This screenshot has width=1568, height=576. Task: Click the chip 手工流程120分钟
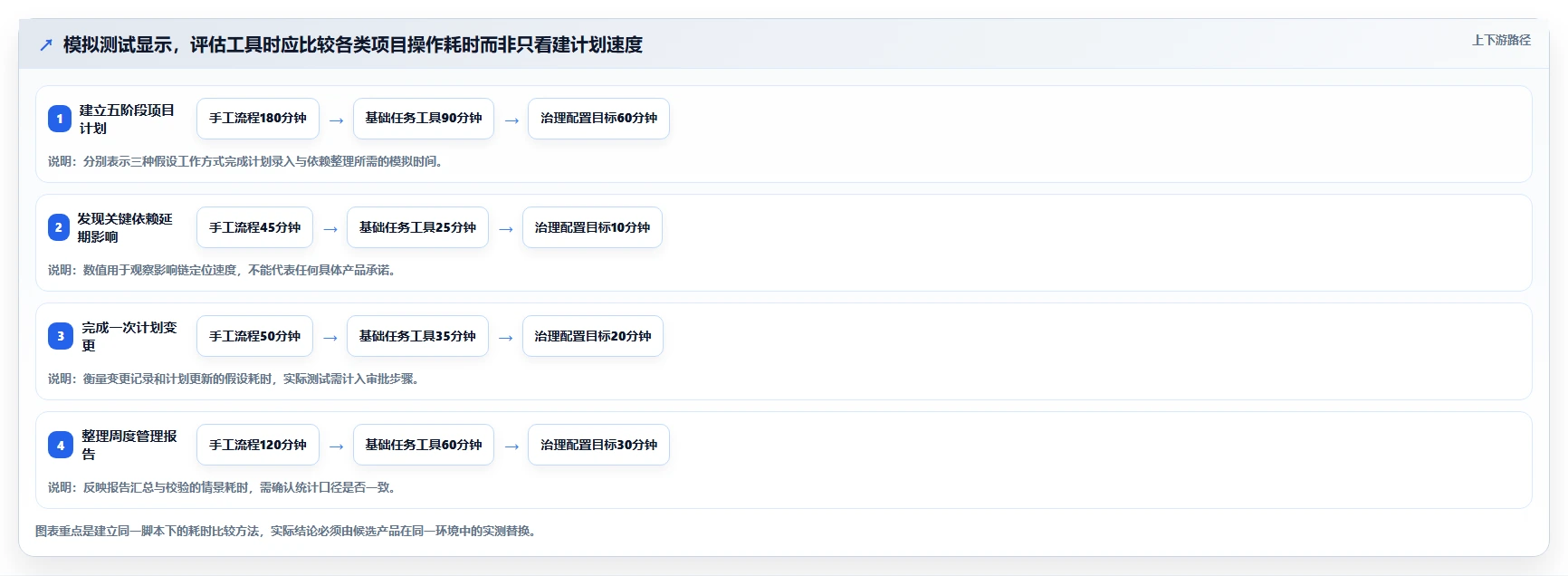coord(258,445)
